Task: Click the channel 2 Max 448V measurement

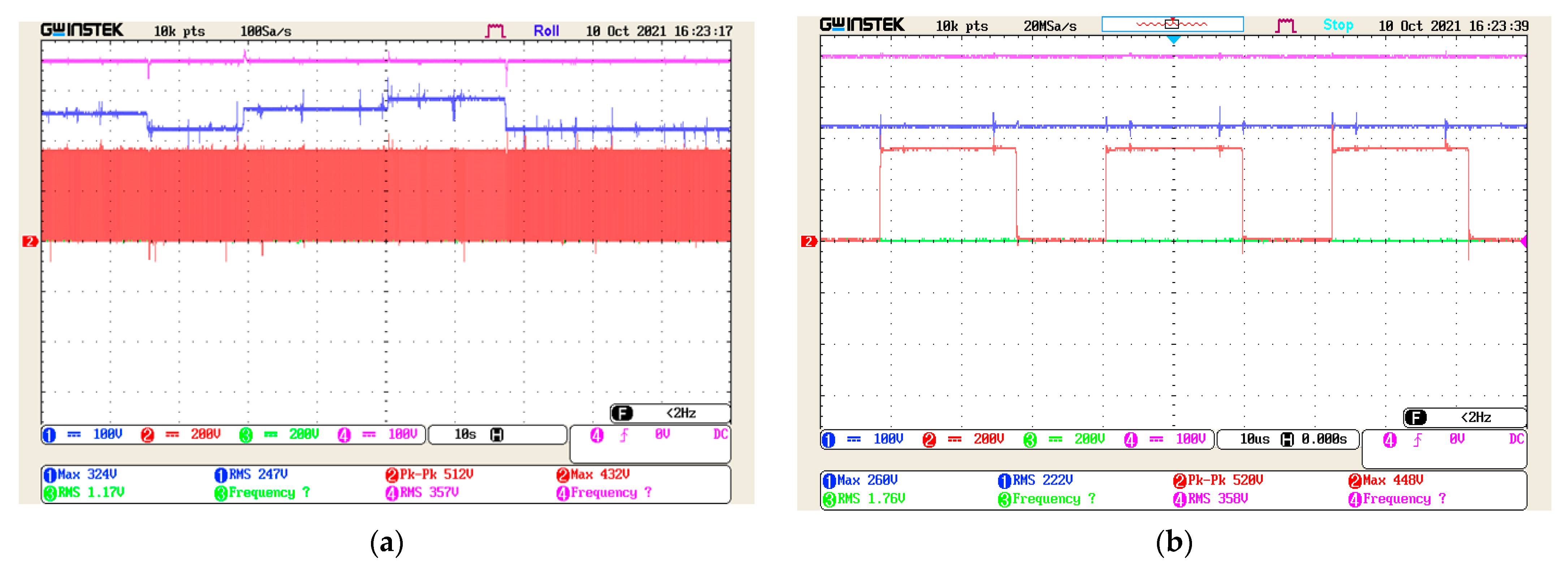Action: point(1385,480)
